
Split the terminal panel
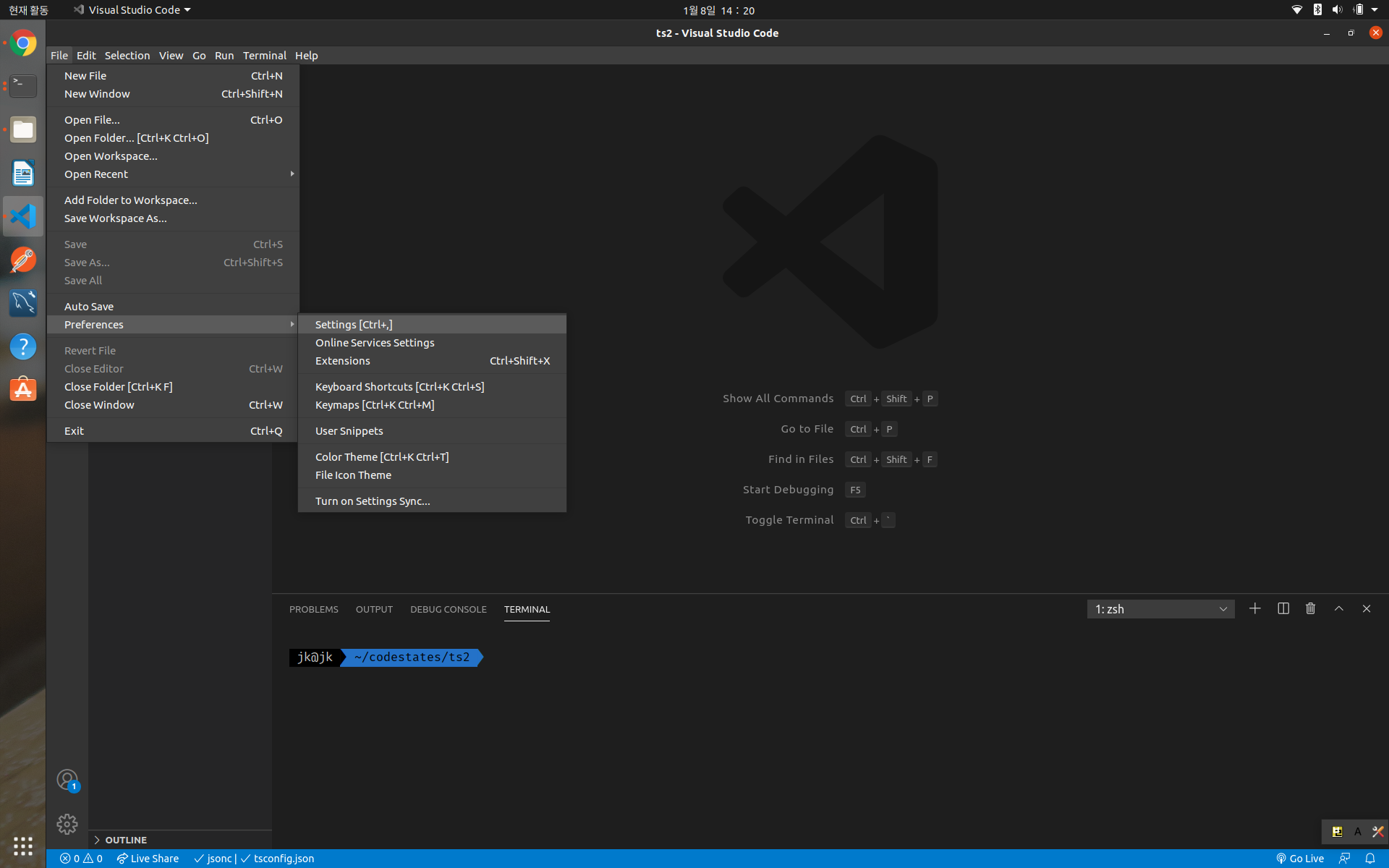coord(1283,608)
